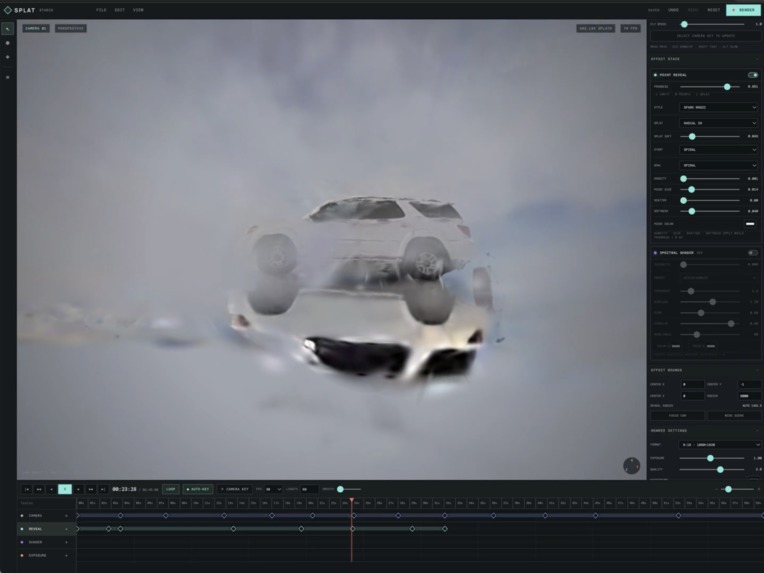The height and width of the screenshot is (573, 764).
Task: Step back to the previous keyframe
Action: pyautogui.click(x=39, y=489)
